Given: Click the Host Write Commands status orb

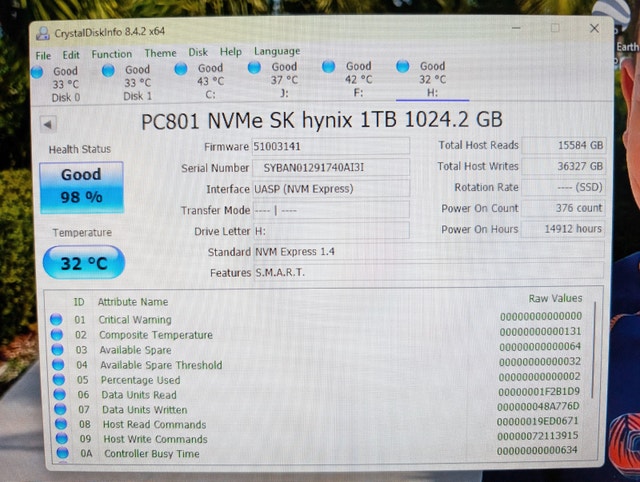Looking at the screenshot, I should point(62,438).
